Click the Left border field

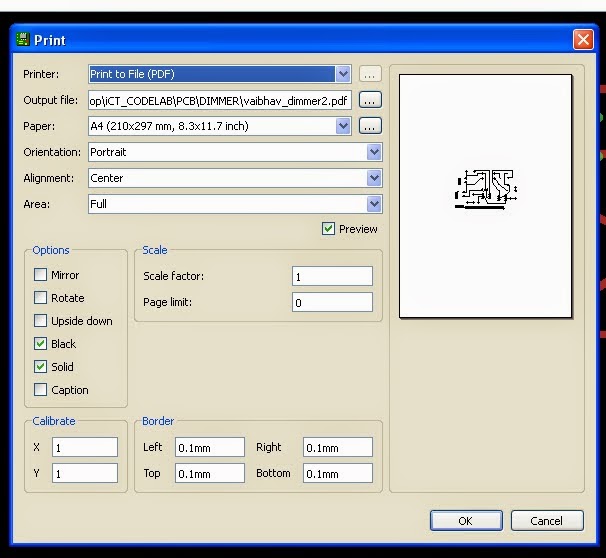coord(210,447)
